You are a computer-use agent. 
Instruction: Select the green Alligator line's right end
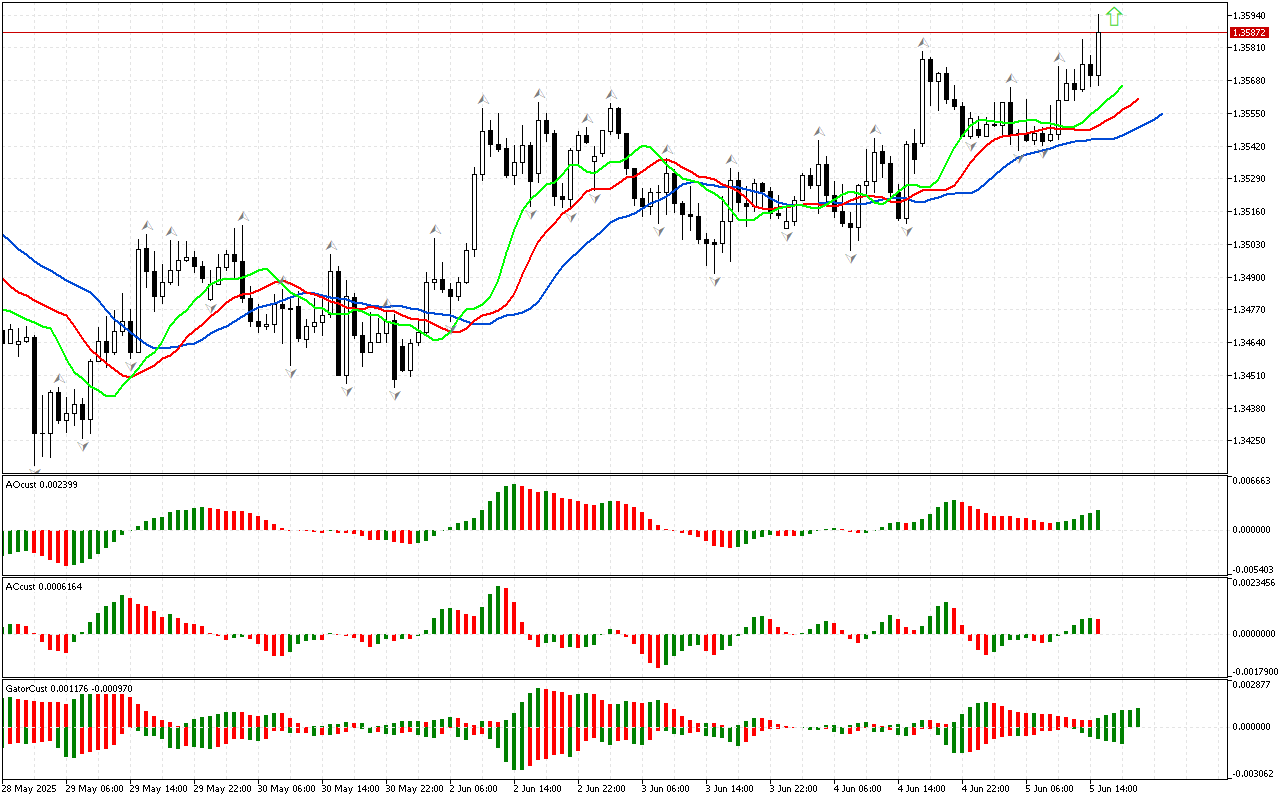(x=1121, y=87)
